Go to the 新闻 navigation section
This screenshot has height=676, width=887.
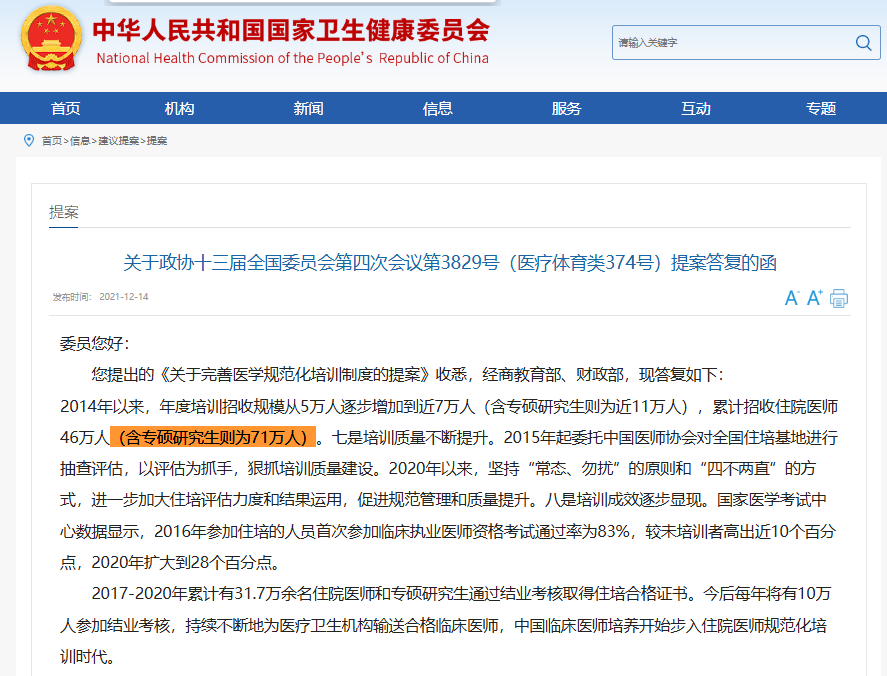[309, 109]
